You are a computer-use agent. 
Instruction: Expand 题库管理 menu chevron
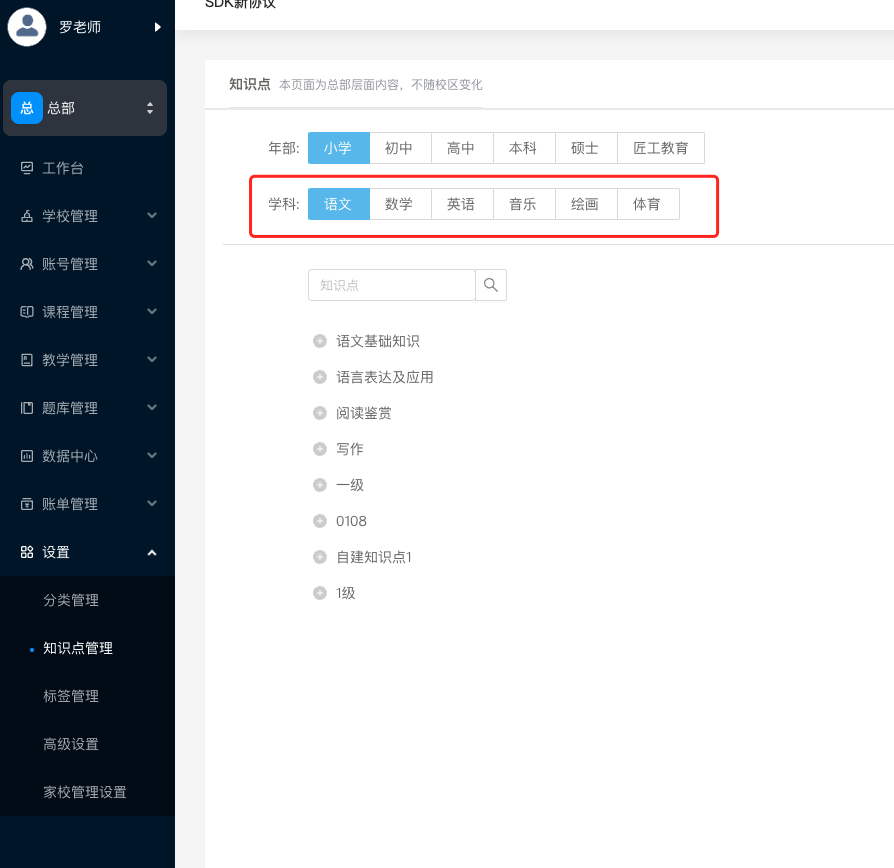(152, 407)
